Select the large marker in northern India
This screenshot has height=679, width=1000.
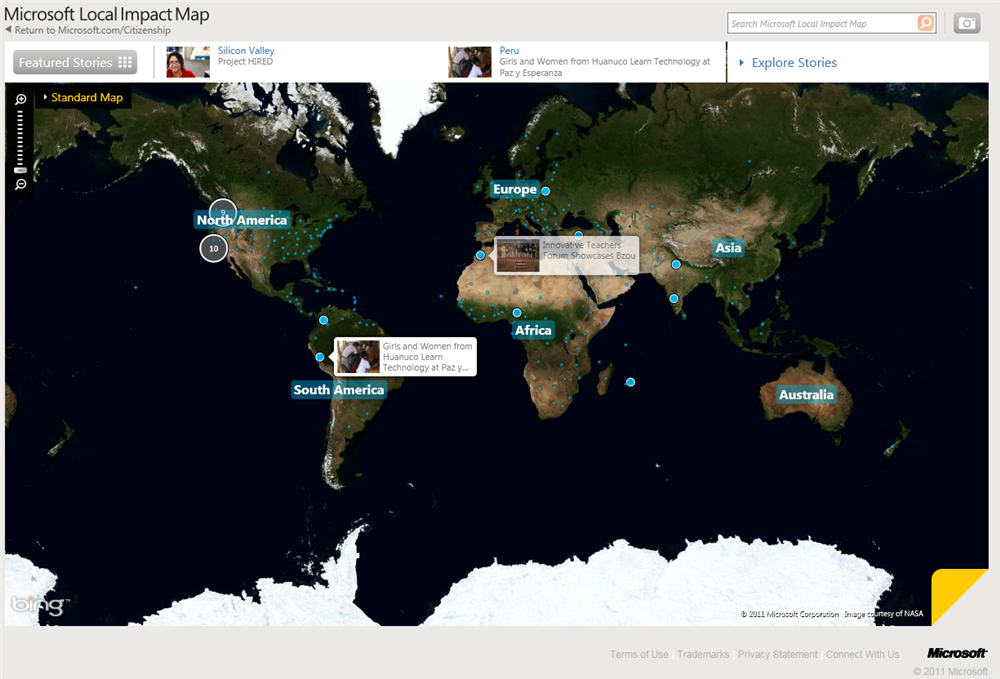[x=676, y=265]
